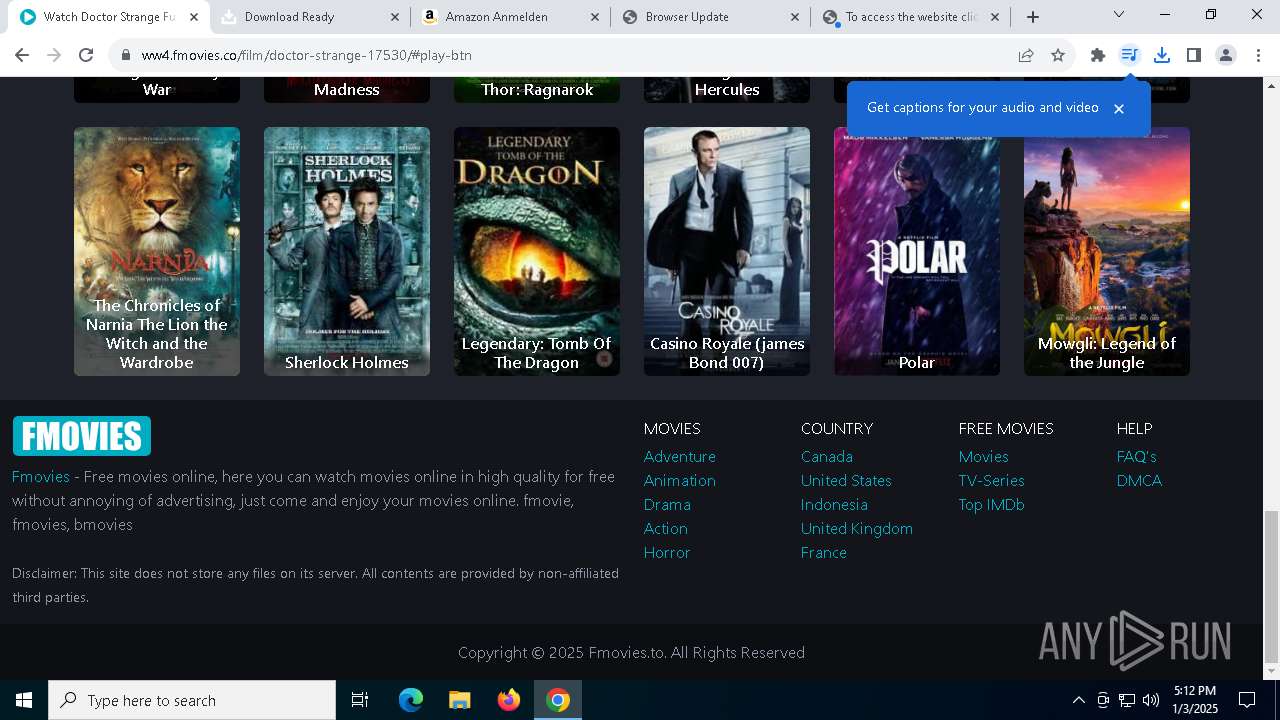This screenshot has height=720, width=1280.
Task: Open the Sherlock Holmes movie poster
Action: tap(347, 251)
